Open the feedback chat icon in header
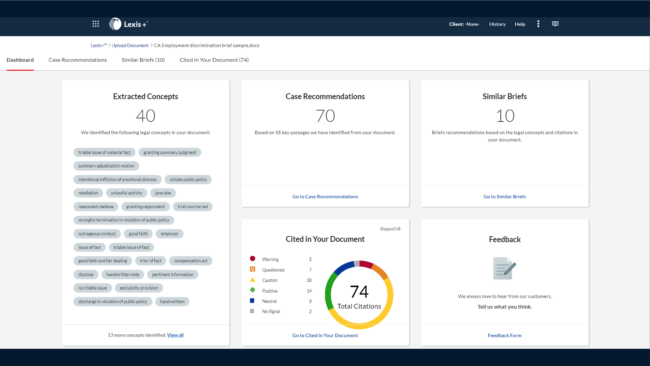This screenshot has height=366, width=650. (x=555, y=24)
